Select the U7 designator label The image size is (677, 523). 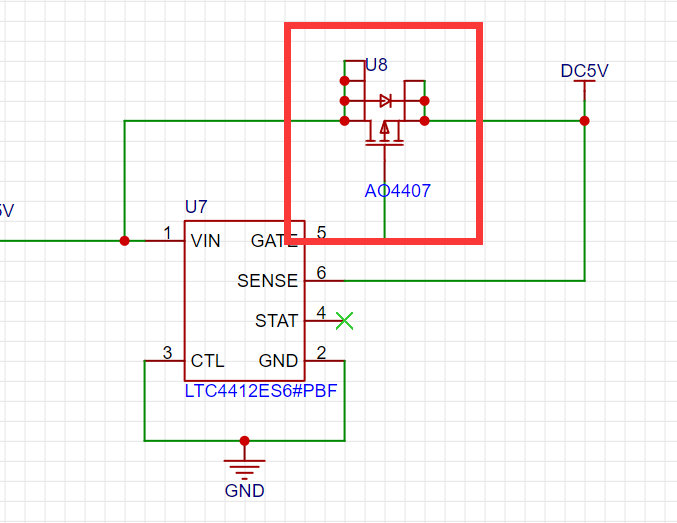tap(196, 207)
